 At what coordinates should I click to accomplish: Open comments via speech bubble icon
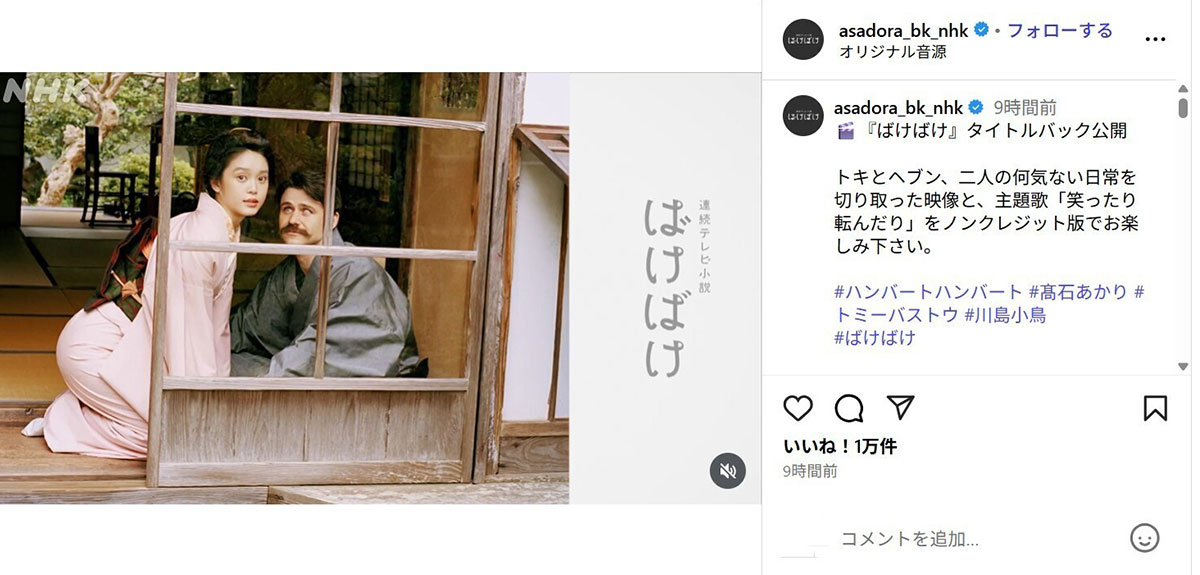(x=849, y=408)
